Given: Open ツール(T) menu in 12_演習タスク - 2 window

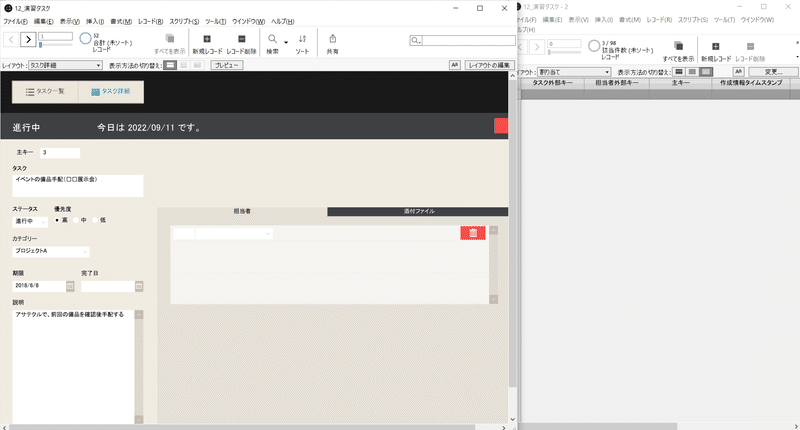Looking at the screenshot, I should tap(724, 19).
